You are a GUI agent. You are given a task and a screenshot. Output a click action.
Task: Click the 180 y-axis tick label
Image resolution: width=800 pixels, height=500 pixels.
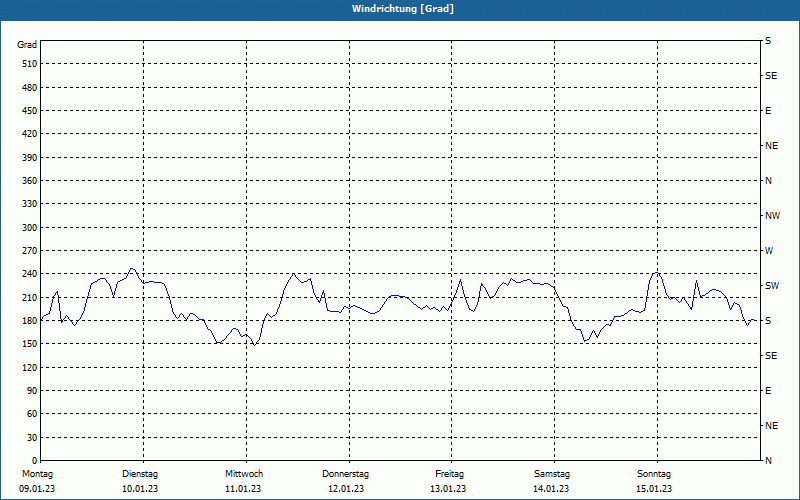pyautogui.click(x=29, y=321)
